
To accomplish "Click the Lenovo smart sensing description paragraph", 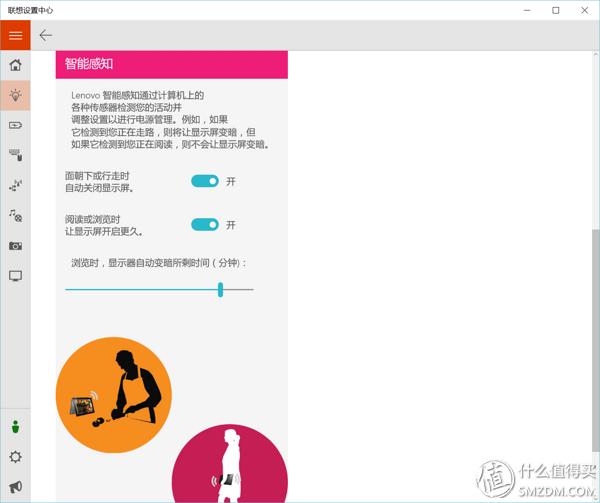I will click(171, 120).
